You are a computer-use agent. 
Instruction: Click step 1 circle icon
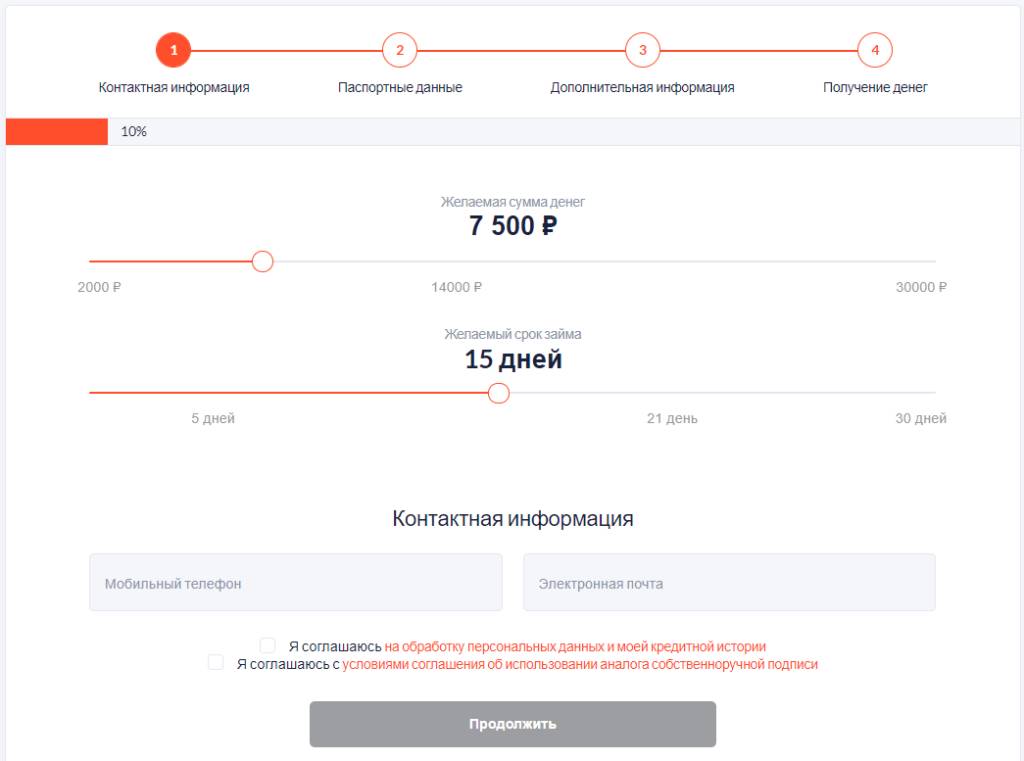173,50
